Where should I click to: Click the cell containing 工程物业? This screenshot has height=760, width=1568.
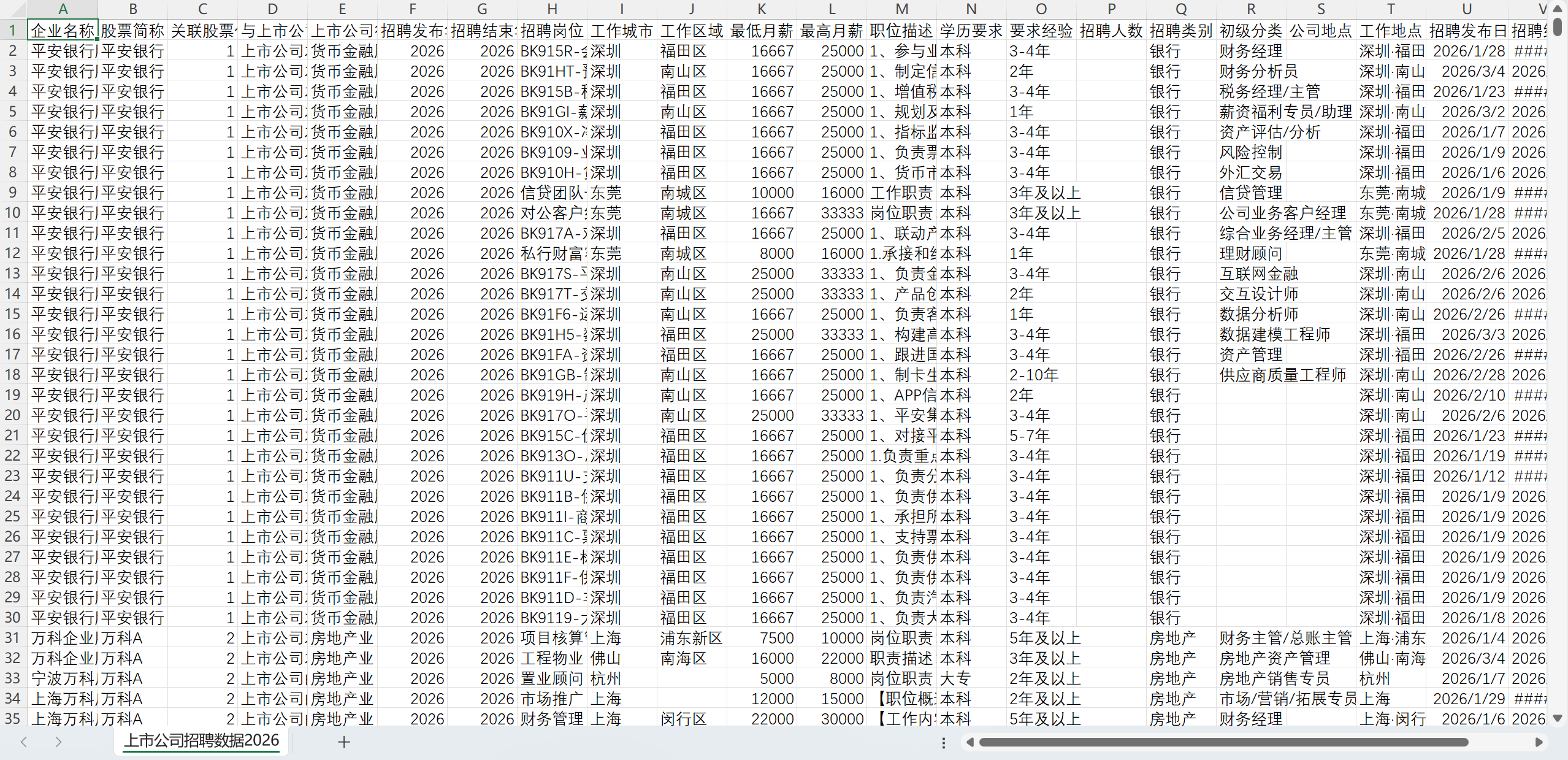point(551,658)
